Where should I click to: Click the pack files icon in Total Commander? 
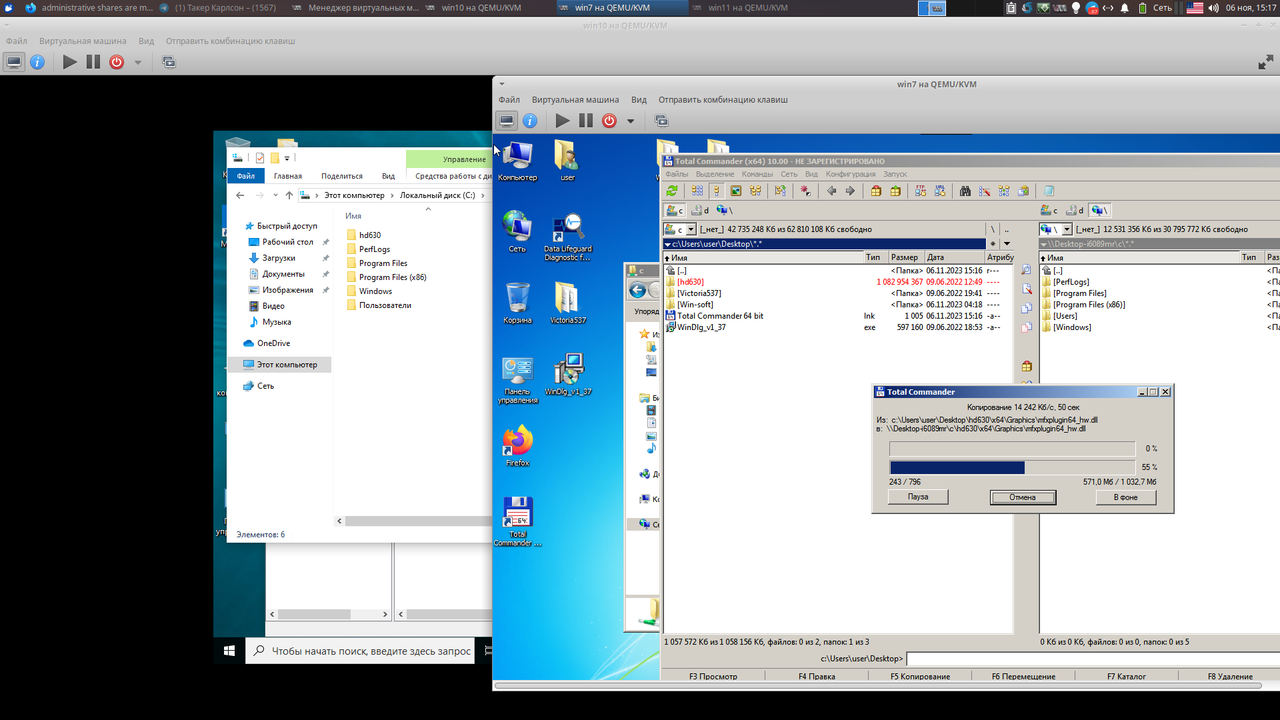click(x=876, y=191)
